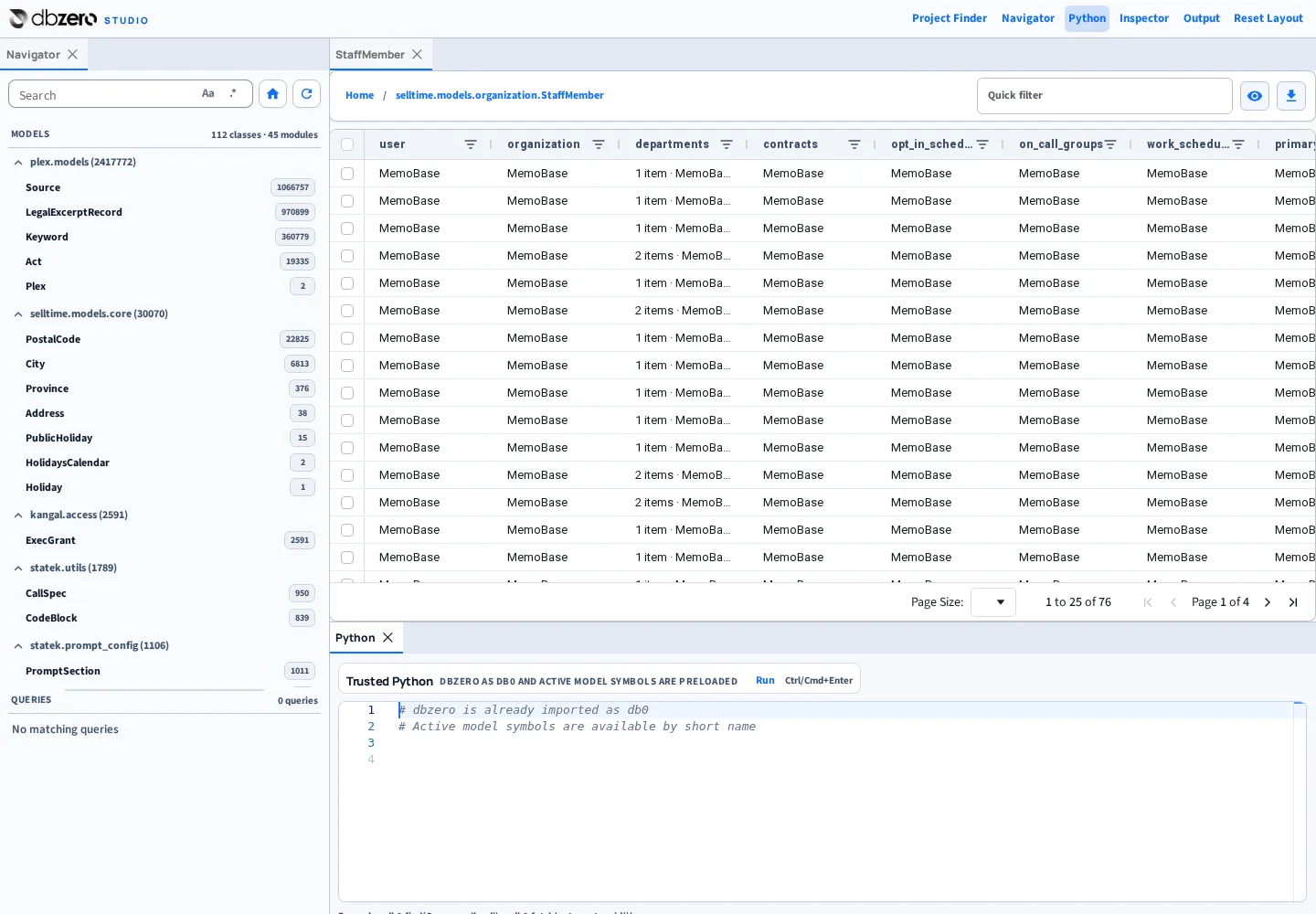The height and width of the screenshot is (914, 1316).
Task: Toggle match case search option
Action: (208, 93)
